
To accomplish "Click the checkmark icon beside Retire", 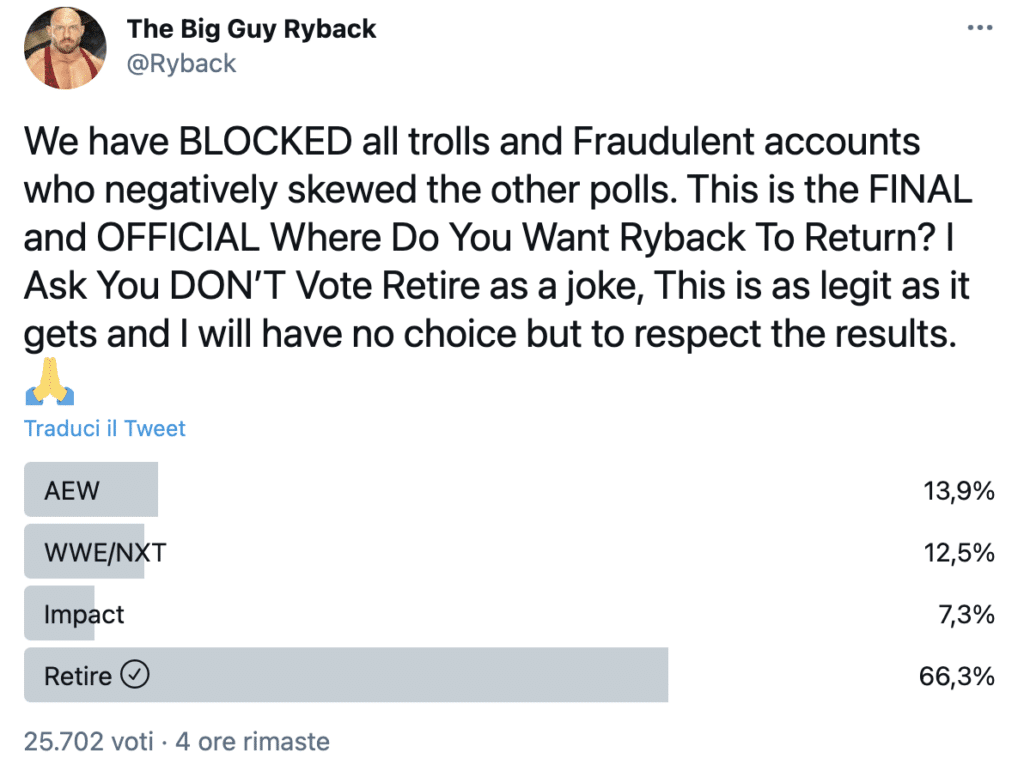I will click(135, 675).
